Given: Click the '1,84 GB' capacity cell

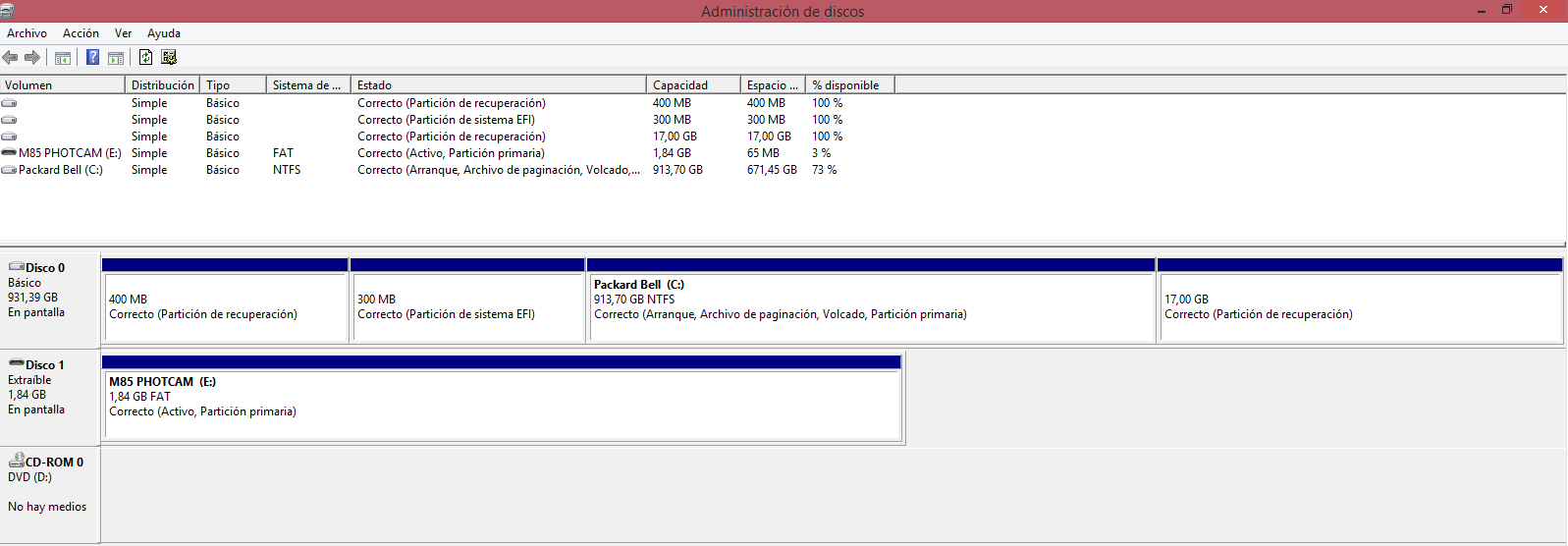Looking at the screenshot, I should (x=672, y=152).
